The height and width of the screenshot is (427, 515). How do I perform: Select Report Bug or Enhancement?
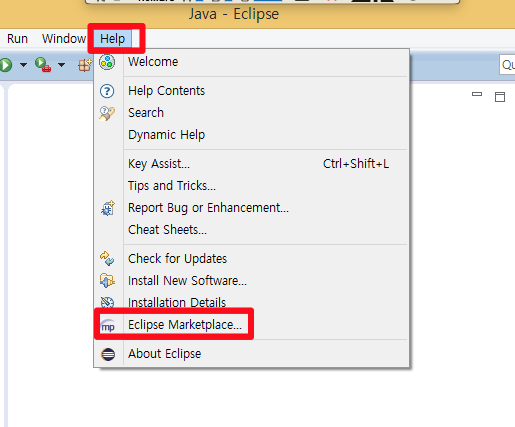(251, 208)
